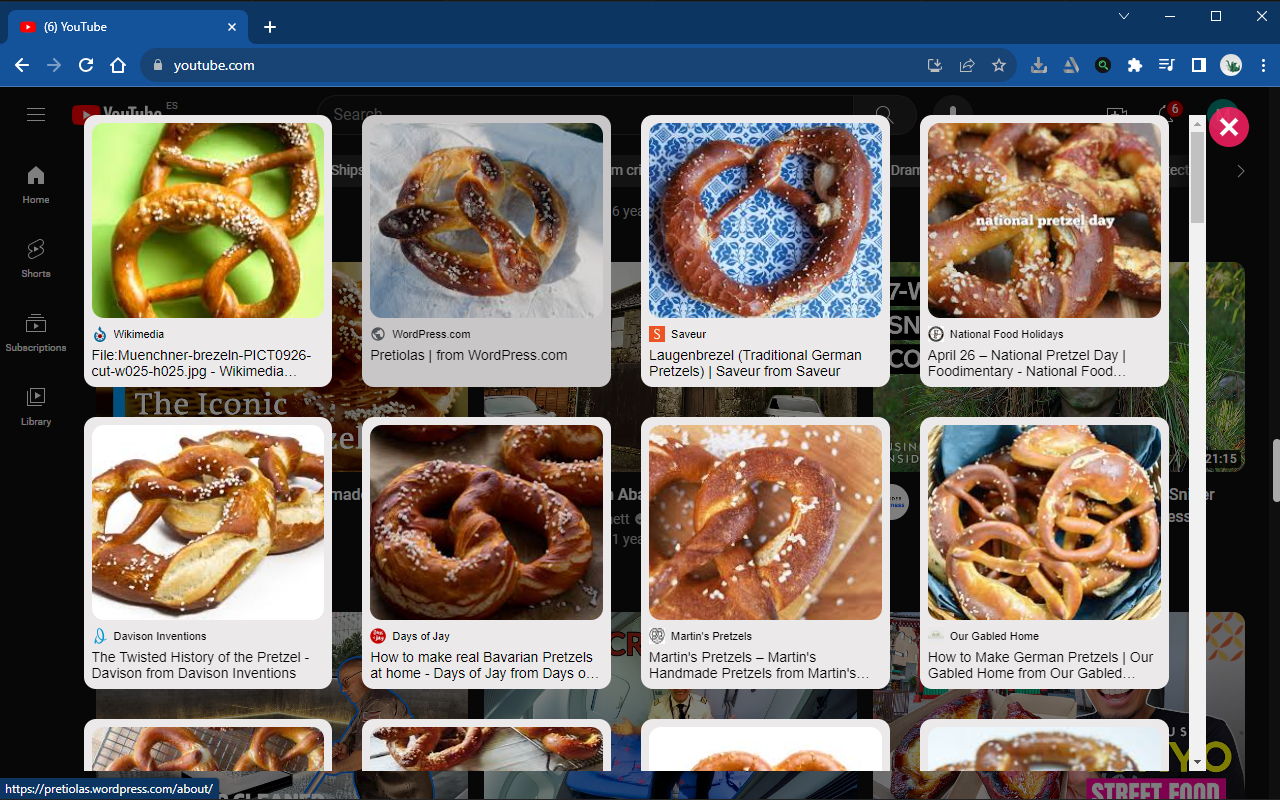Image resolution: width=1280 pixels, height=800 pixels.
Task: Open Library in YouTube sidebar
Action: click(36, 407)
